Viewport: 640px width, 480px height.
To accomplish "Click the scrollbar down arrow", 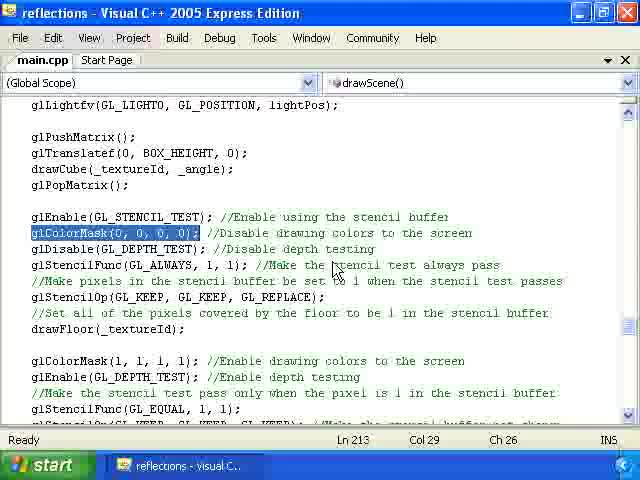I will pyautogui.click(x=629, y=415).
